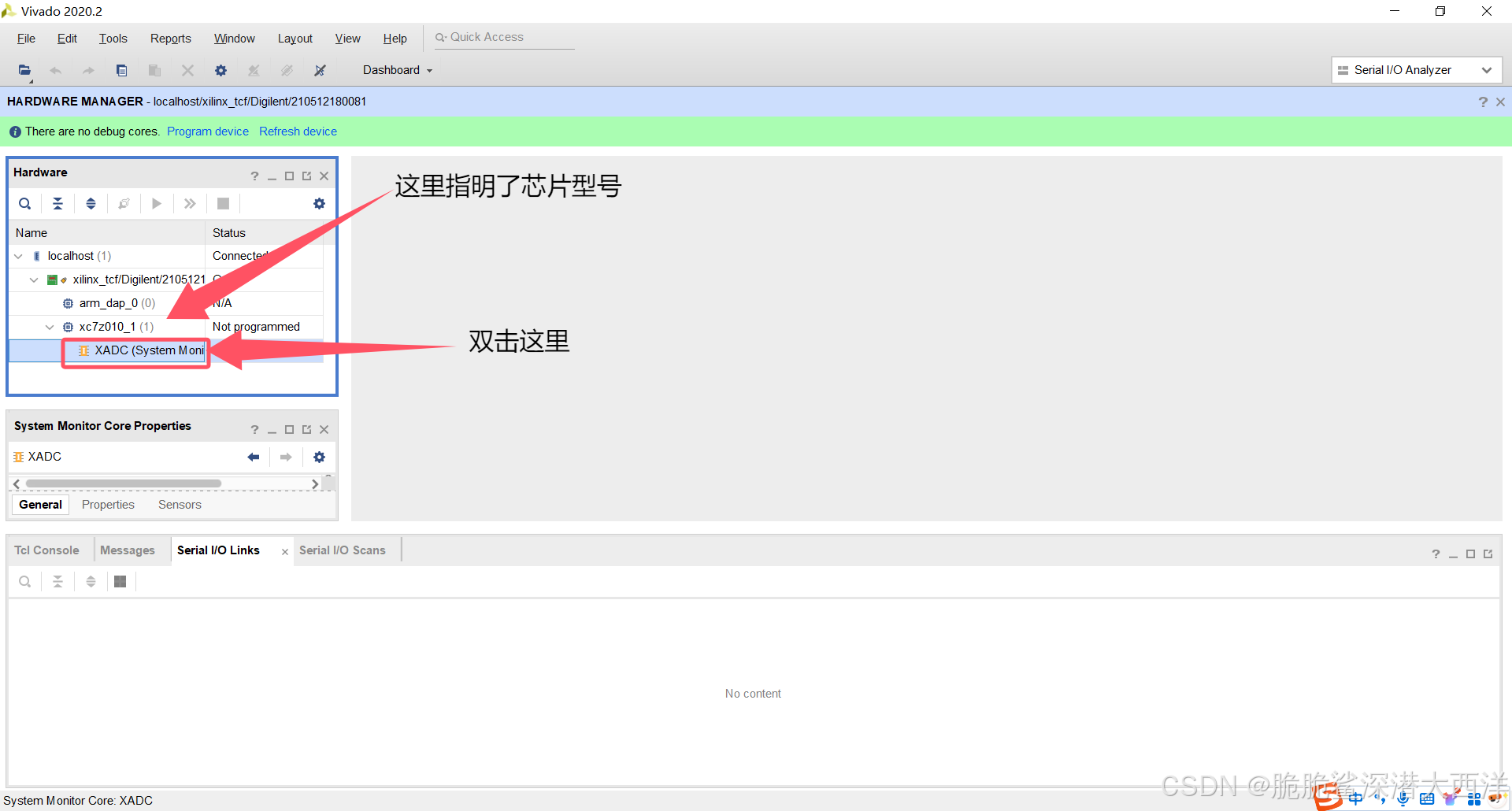
Task: Click the Name column header
Action: coord(107,233)
